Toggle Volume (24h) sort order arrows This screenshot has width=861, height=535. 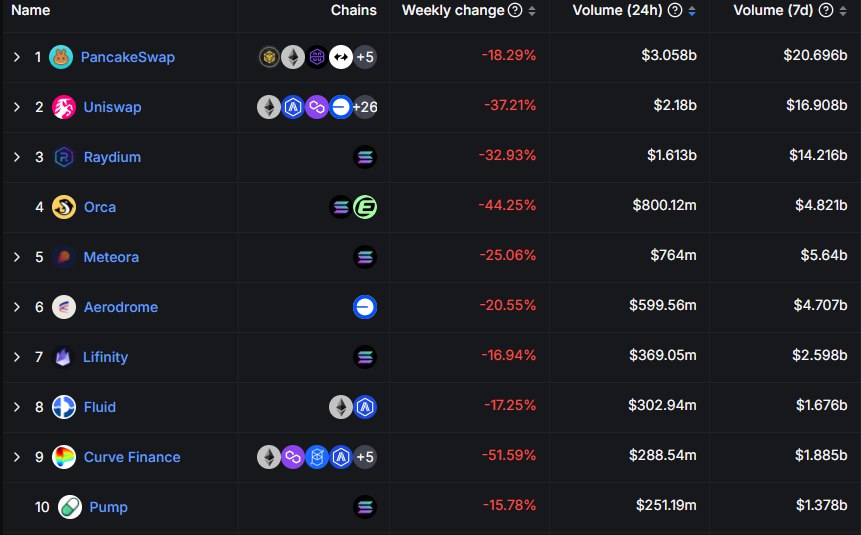tap(692, 11)
